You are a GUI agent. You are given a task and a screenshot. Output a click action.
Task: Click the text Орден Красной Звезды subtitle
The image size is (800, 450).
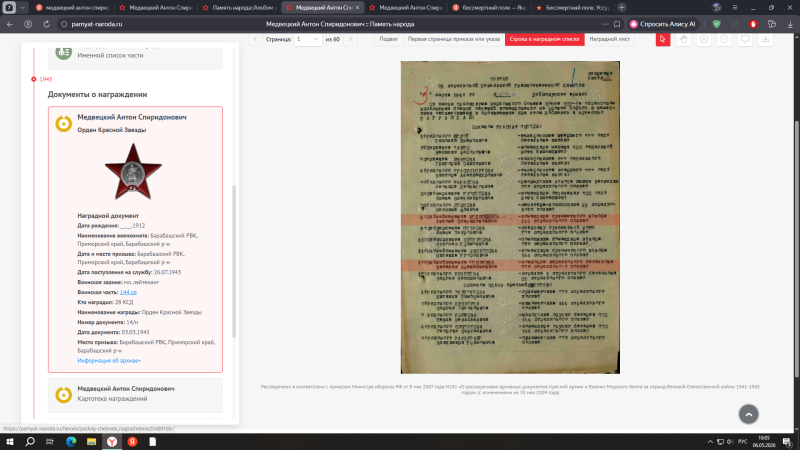(x=112, y=130)
